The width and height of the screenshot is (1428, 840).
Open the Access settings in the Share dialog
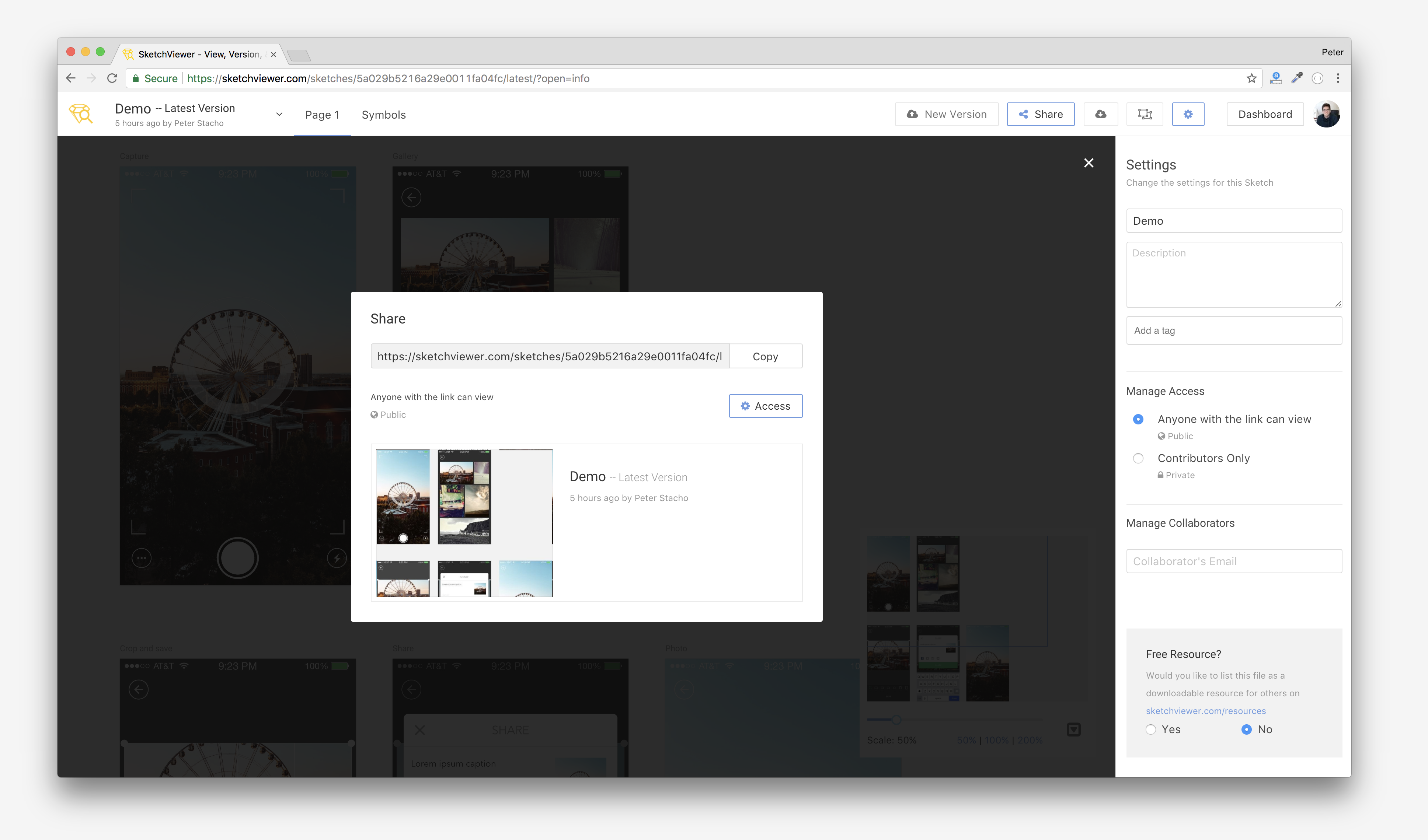766,406
